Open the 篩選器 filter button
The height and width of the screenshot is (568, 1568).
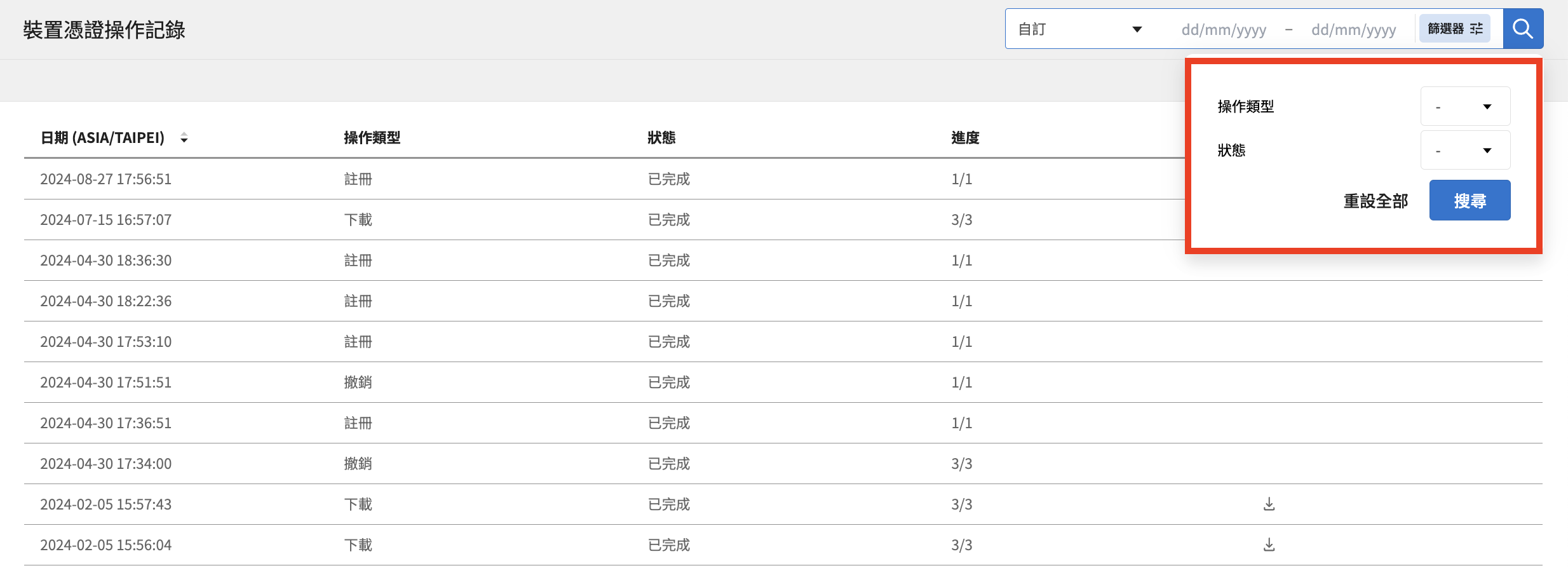(x=1455, y=29)
